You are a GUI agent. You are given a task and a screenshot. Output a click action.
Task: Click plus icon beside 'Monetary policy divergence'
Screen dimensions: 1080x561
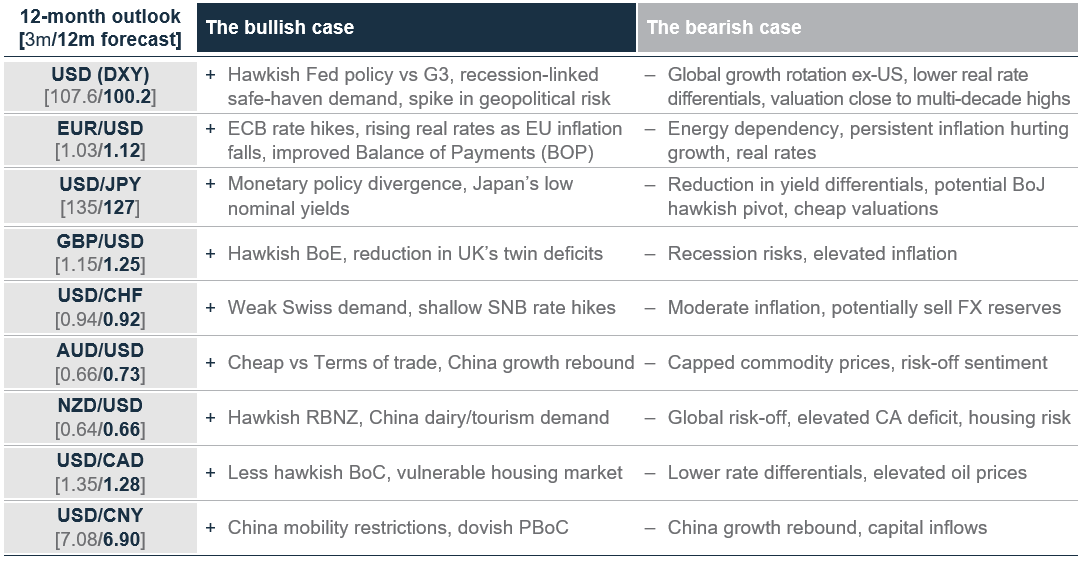point(211,184)
